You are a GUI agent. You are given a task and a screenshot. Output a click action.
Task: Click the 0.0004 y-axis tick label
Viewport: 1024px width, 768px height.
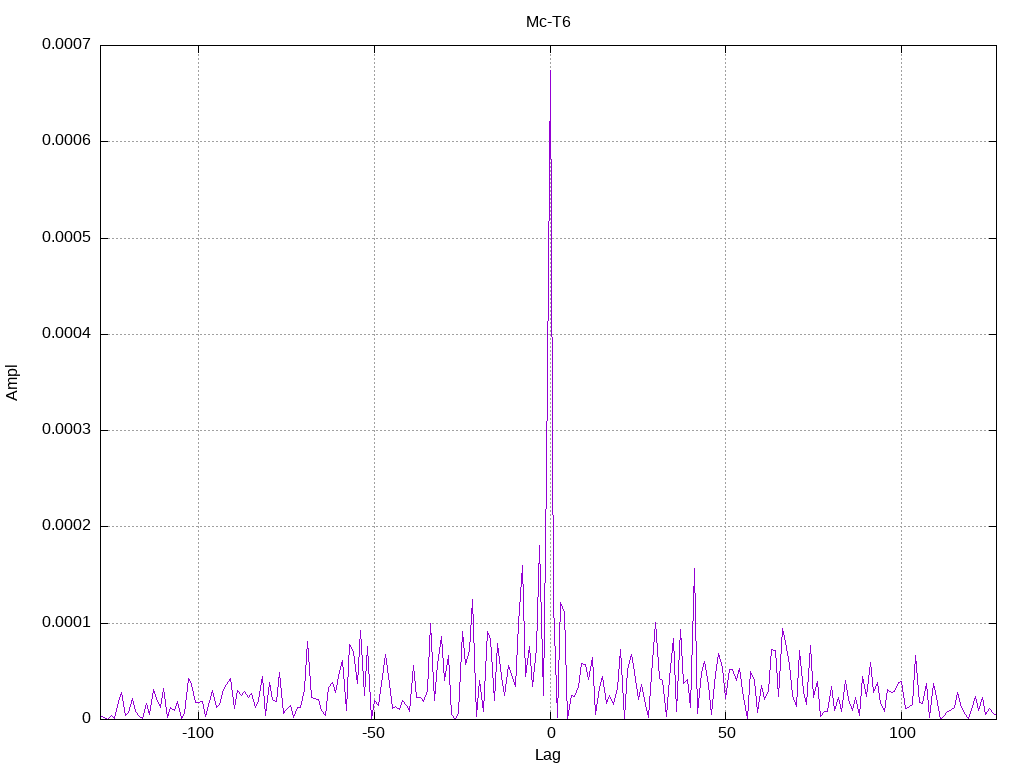click(66, 334)
